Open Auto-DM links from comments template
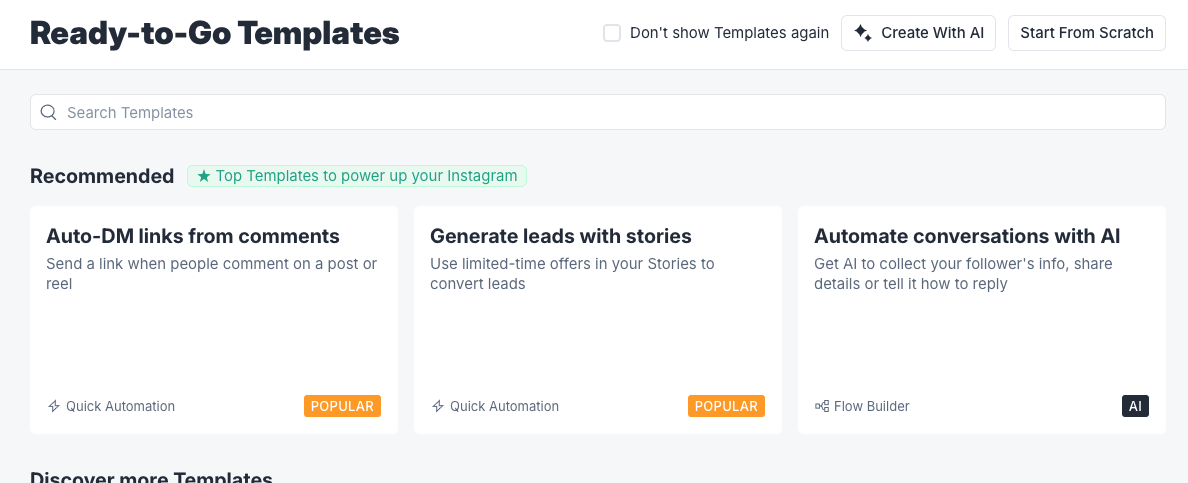The width and height of the screenshot is (1188, 483). 193,236
